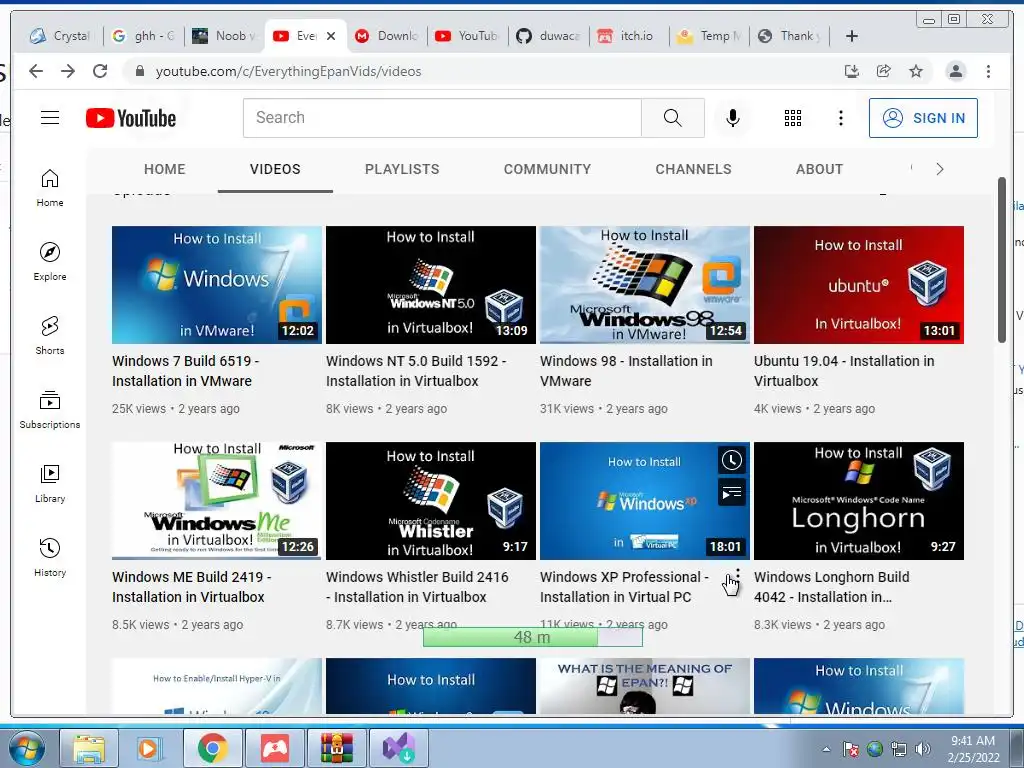Image resolution: width=1024 pixels, height=768 pixels.
Task: Open Explore in the sidebar
Action: point(50,262)
